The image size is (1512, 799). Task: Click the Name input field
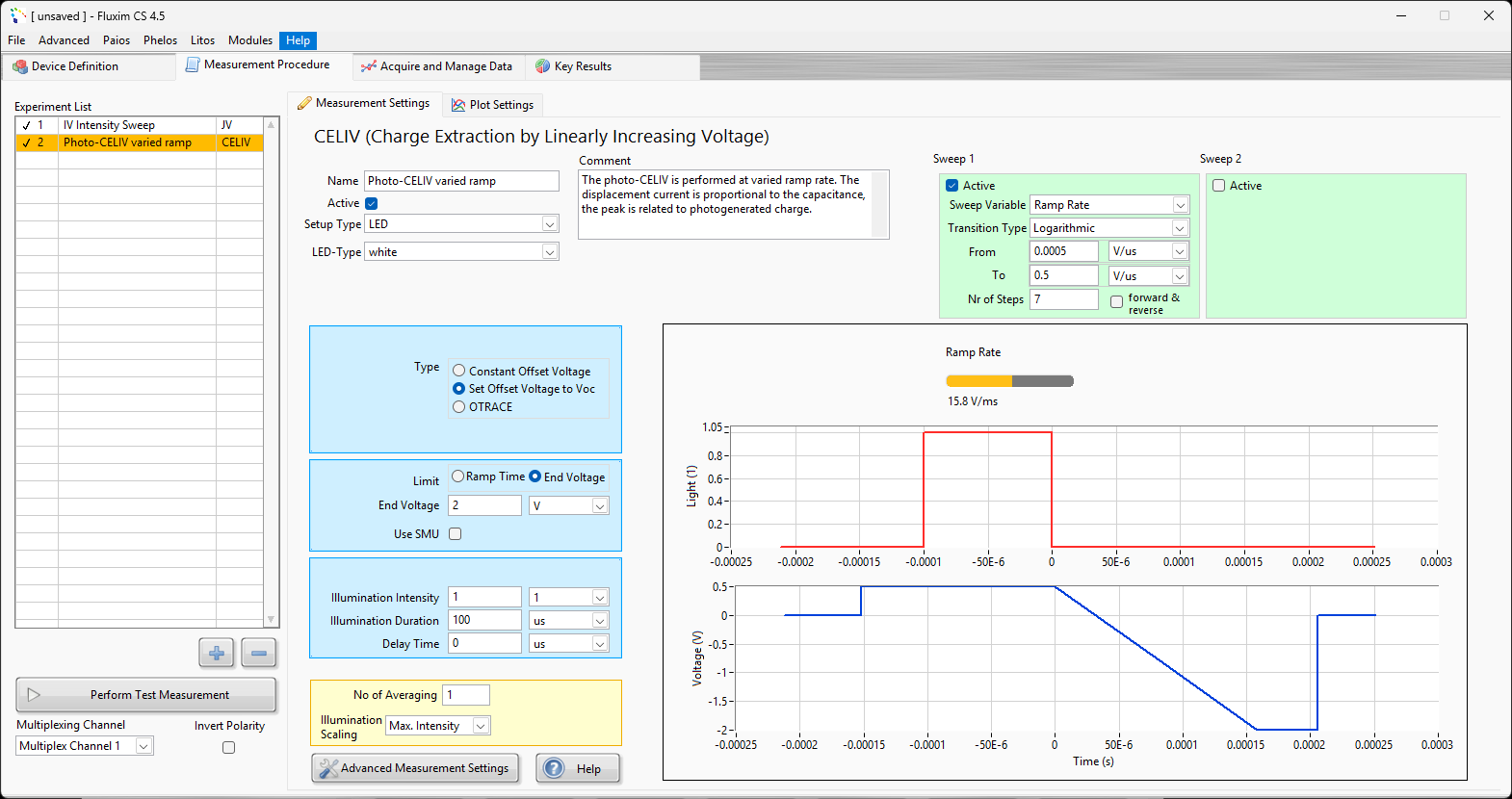[x=461, y=181]
